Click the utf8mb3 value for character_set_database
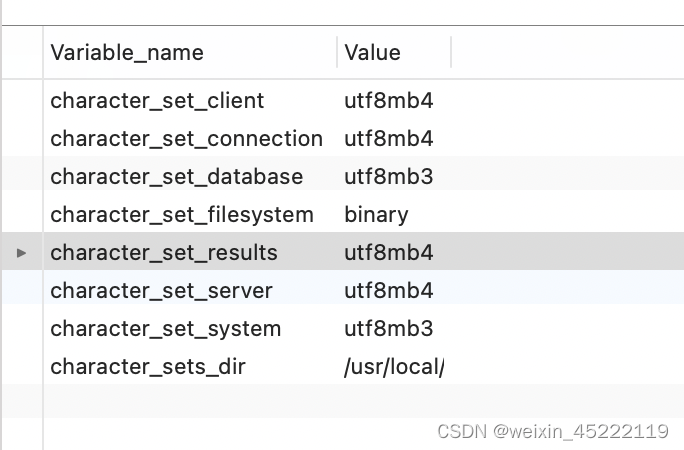The height and width of the screenshot is (450, 684). [389, 177]
